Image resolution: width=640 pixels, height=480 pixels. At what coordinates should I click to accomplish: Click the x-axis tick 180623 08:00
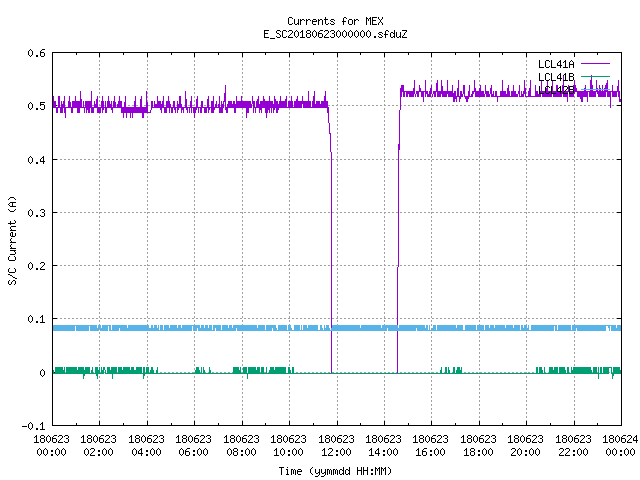coord(242,446)
